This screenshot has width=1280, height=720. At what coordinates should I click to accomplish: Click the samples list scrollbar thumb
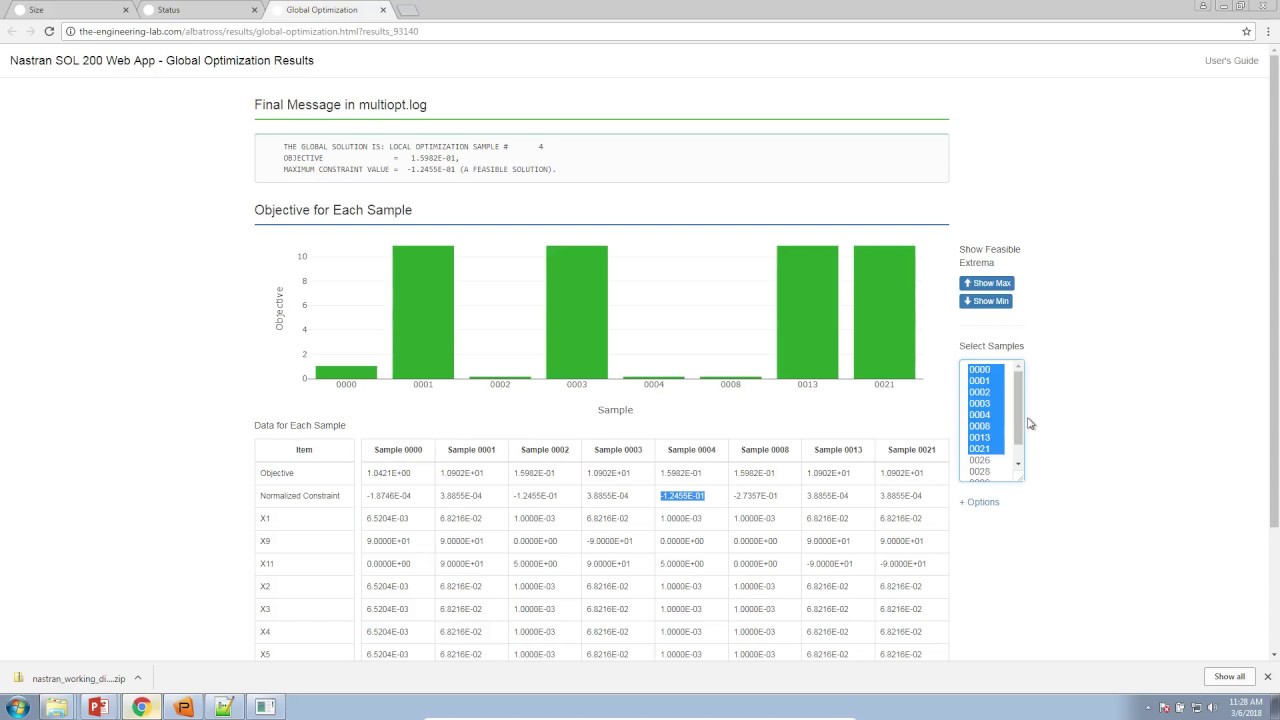[x=1019, y=407]
